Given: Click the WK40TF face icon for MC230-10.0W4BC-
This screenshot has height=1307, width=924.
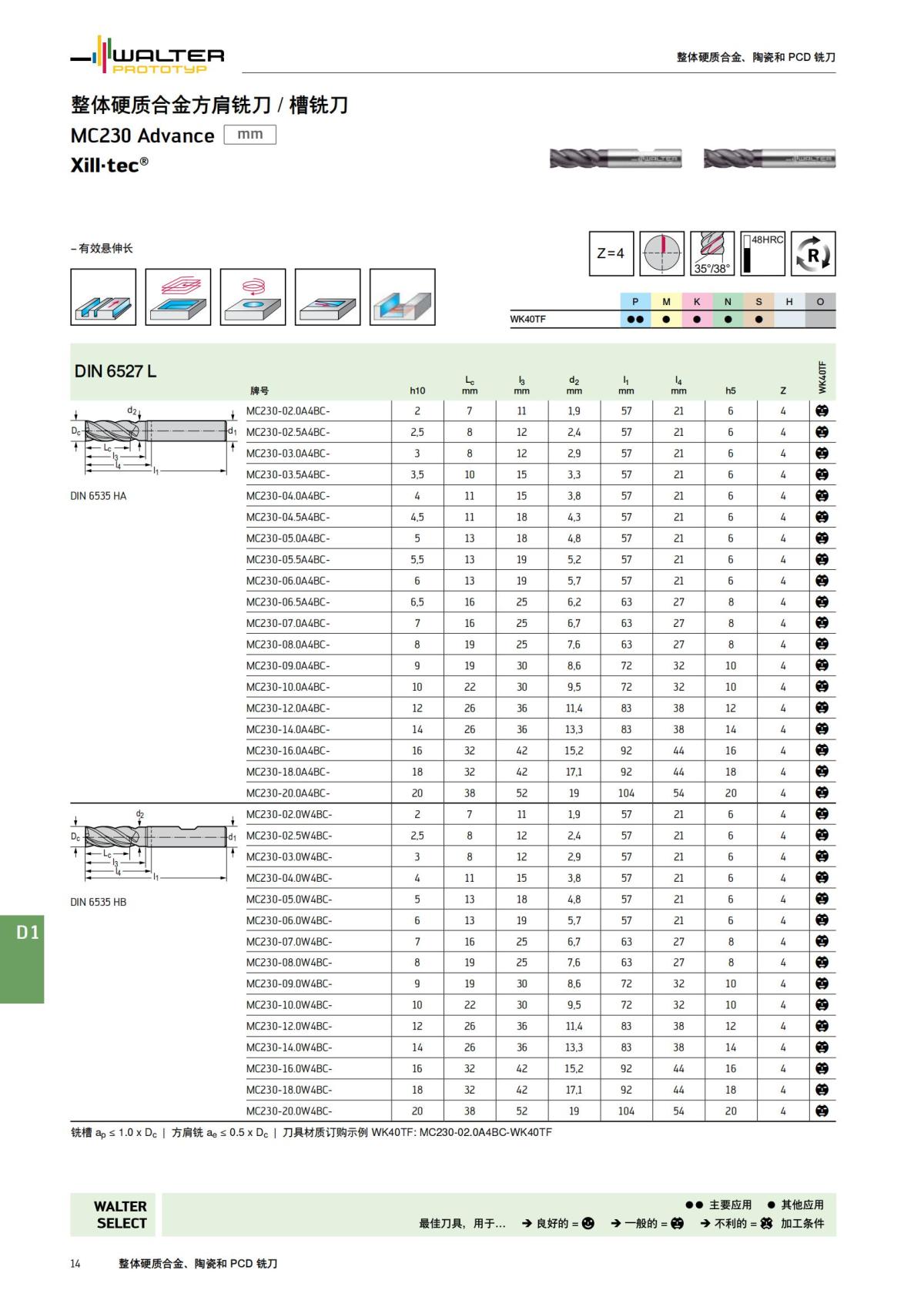Looking at the screenshot, I should [822, 1005].
